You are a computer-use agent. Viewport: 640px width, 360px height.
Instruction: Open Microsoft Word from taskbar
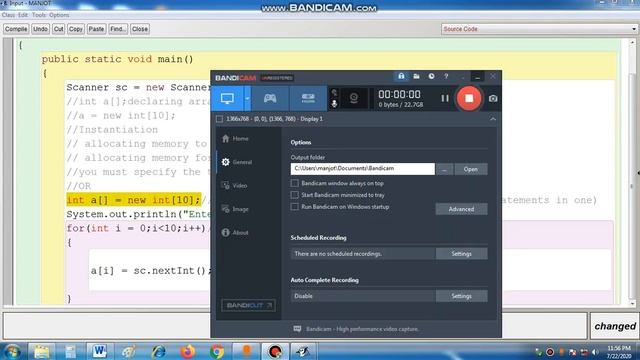[99, 351]
